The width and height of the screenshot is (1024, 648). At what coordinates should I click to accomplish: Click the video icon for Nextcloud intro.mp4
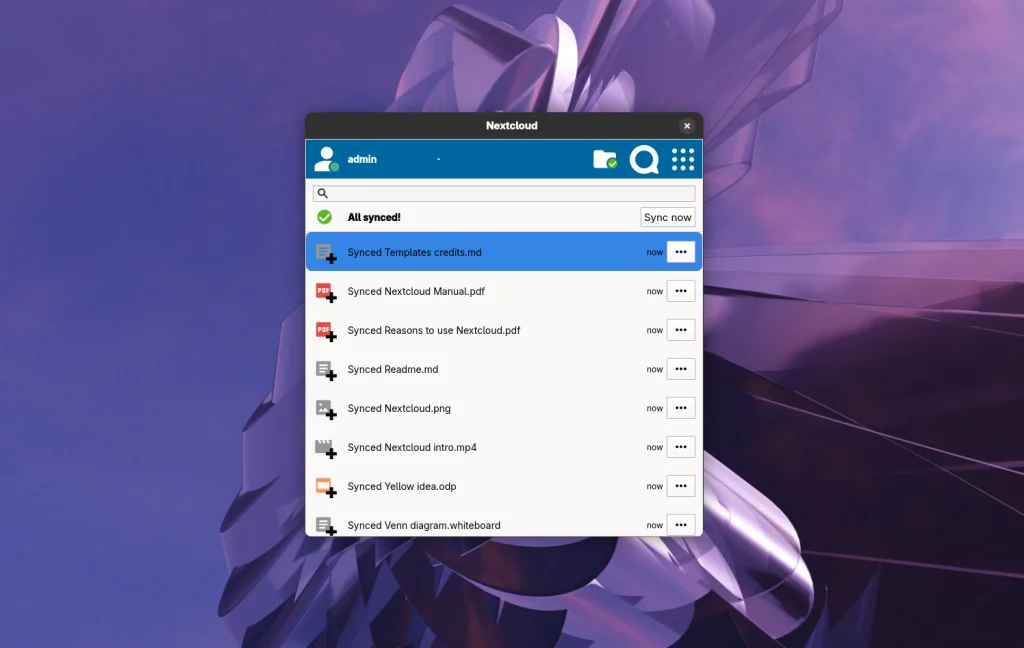coord(324,447)
